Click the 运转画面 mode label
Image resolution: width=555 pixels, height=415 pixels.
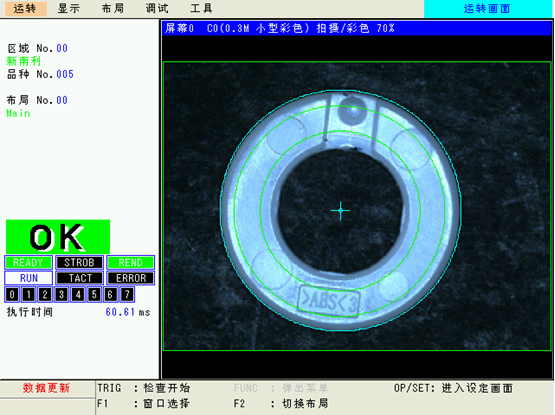click(487, 8)
